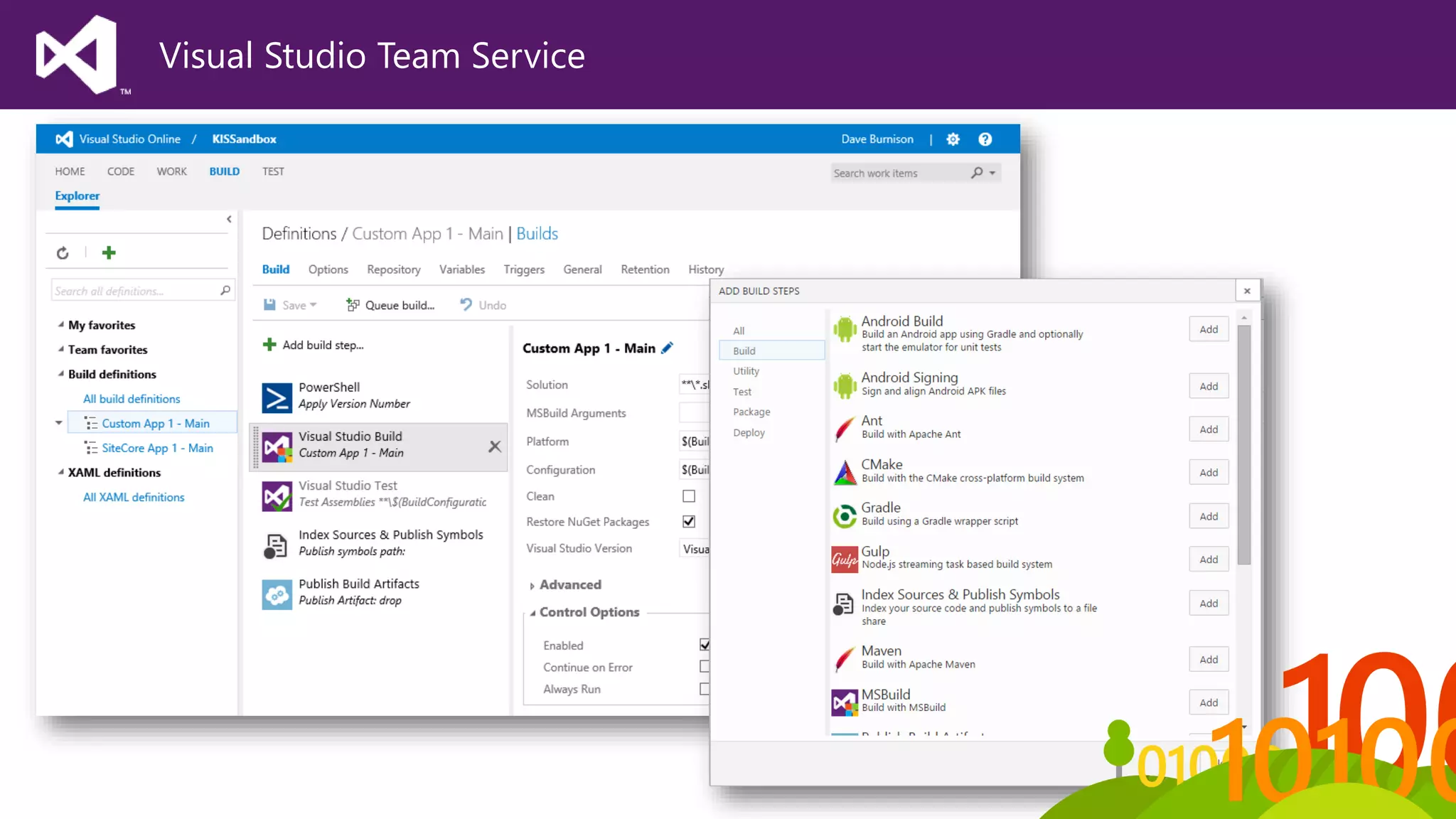Open the WORK menu

coord(171,171)
